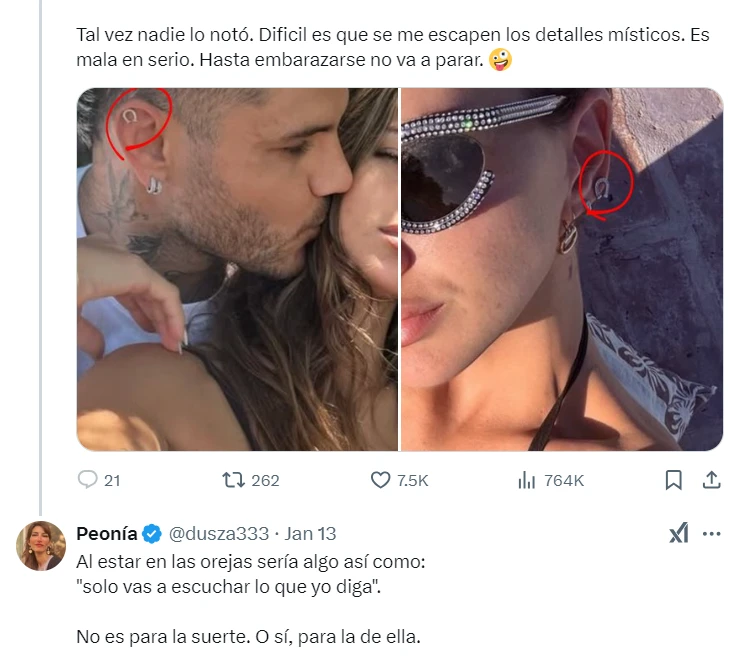This screenshot has width=732, height=657.
Task: Click the Jan 13 timestamp
Action: pos(310,533)
